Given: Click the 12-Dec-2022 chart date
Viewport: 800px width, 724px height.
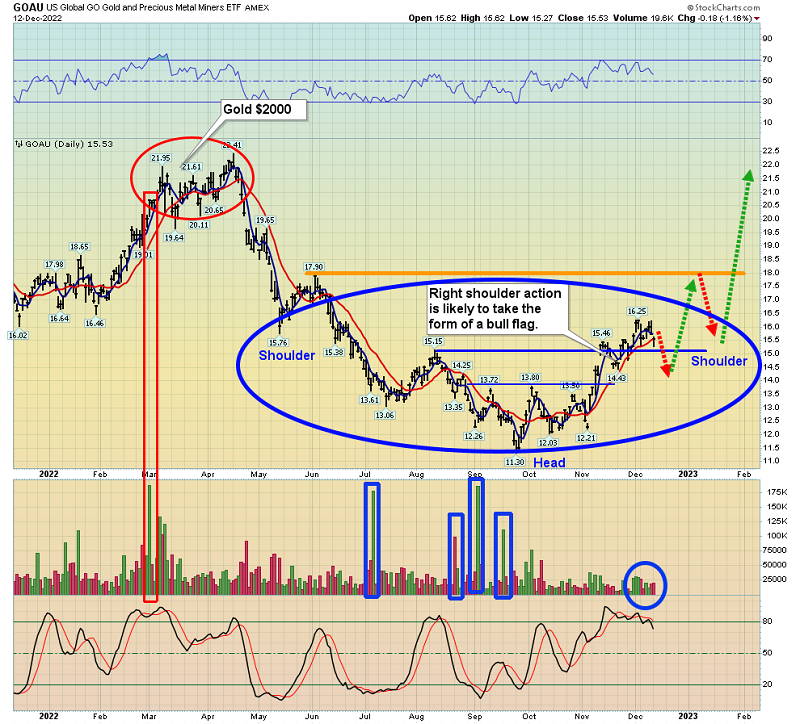Looking at the screenshot, I should [x=37, y=18].
